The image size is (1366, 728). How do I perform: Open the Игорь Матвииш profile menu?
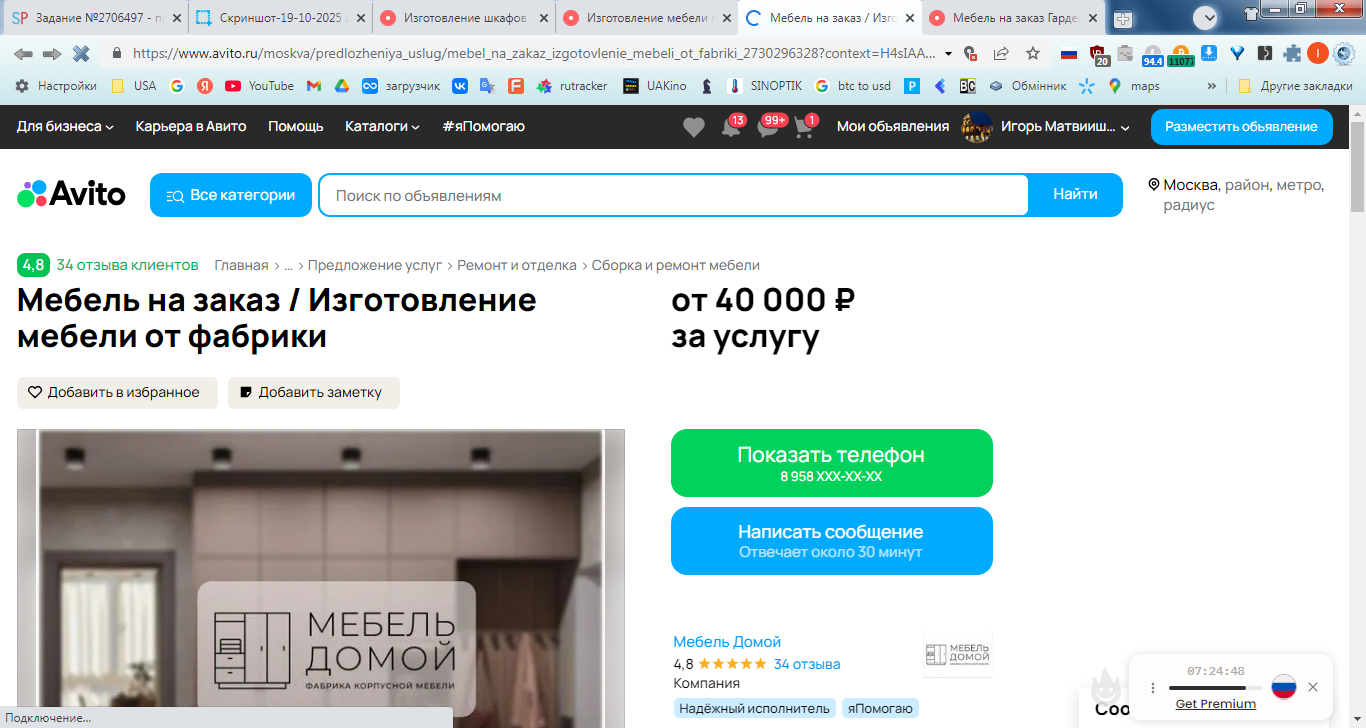point(1046,127)
